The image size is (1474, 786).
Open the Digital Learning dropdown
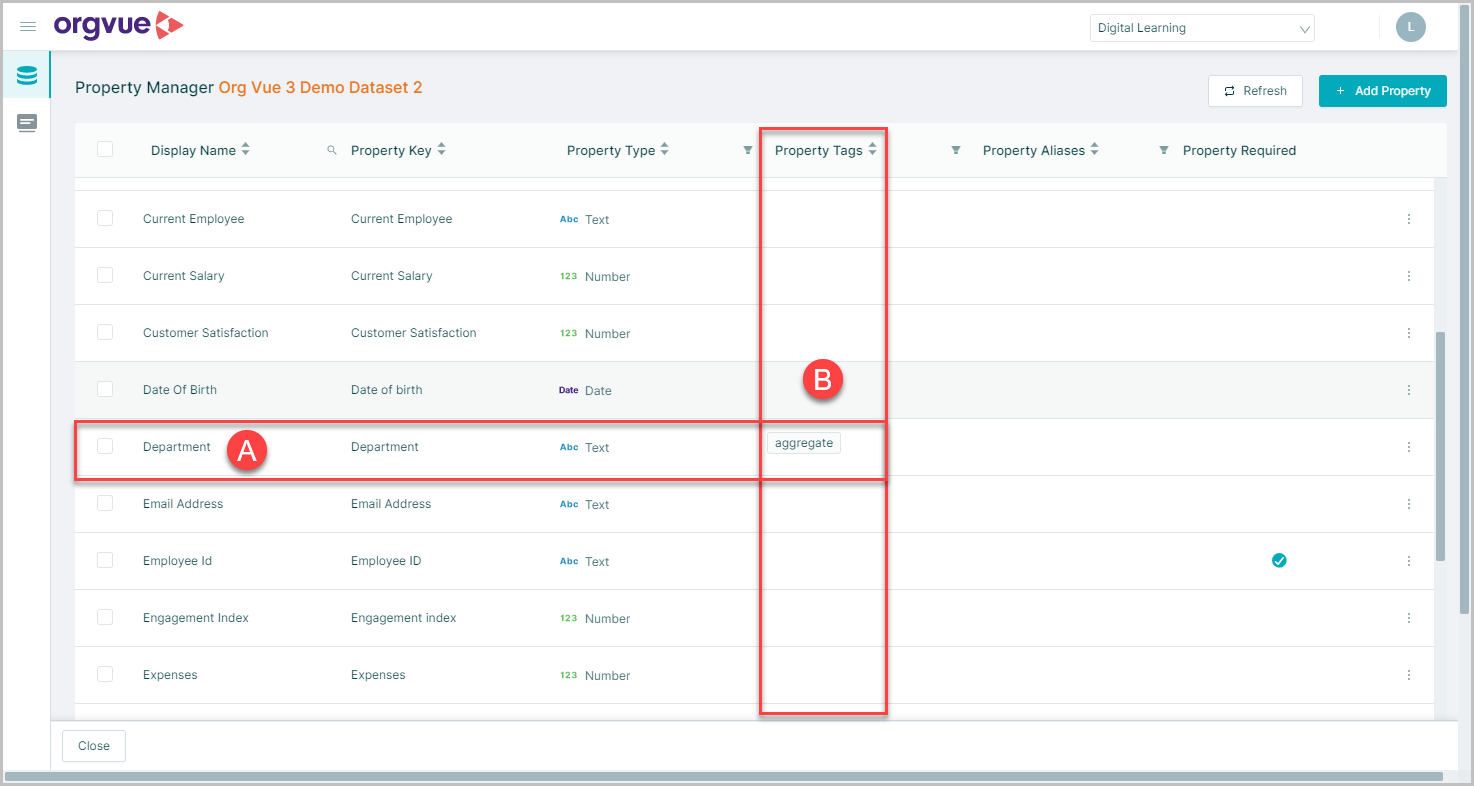click(x=1202, y=28)
